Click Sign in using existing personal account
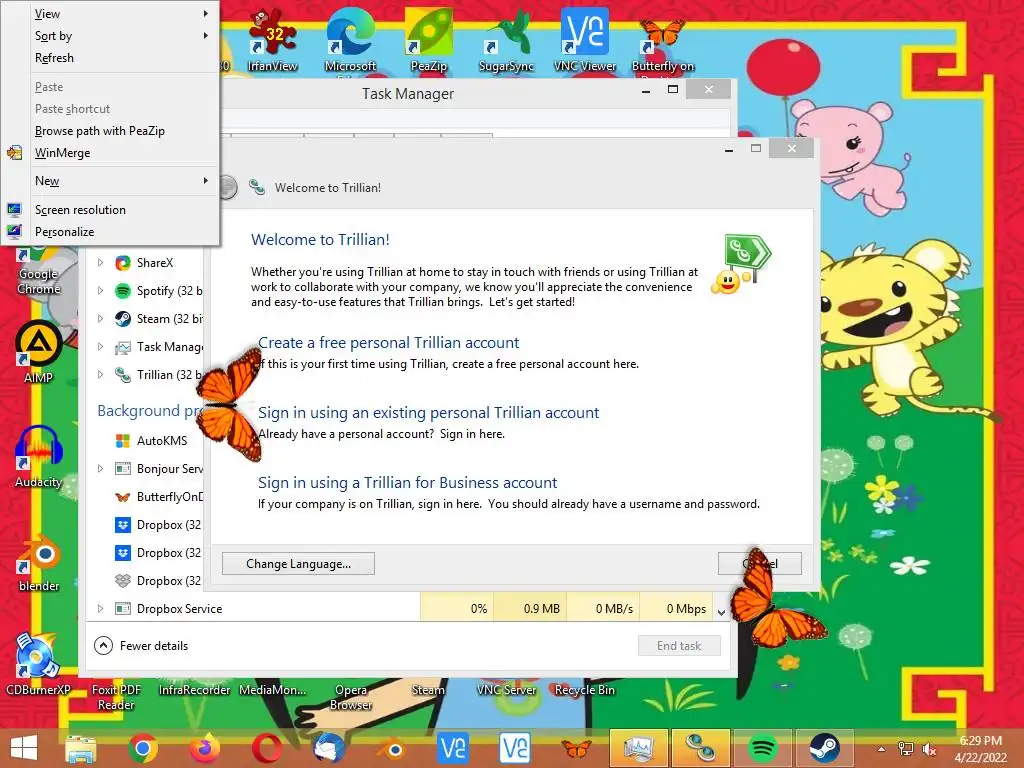This screenshot has height=768, width=1024. [428, 413]
